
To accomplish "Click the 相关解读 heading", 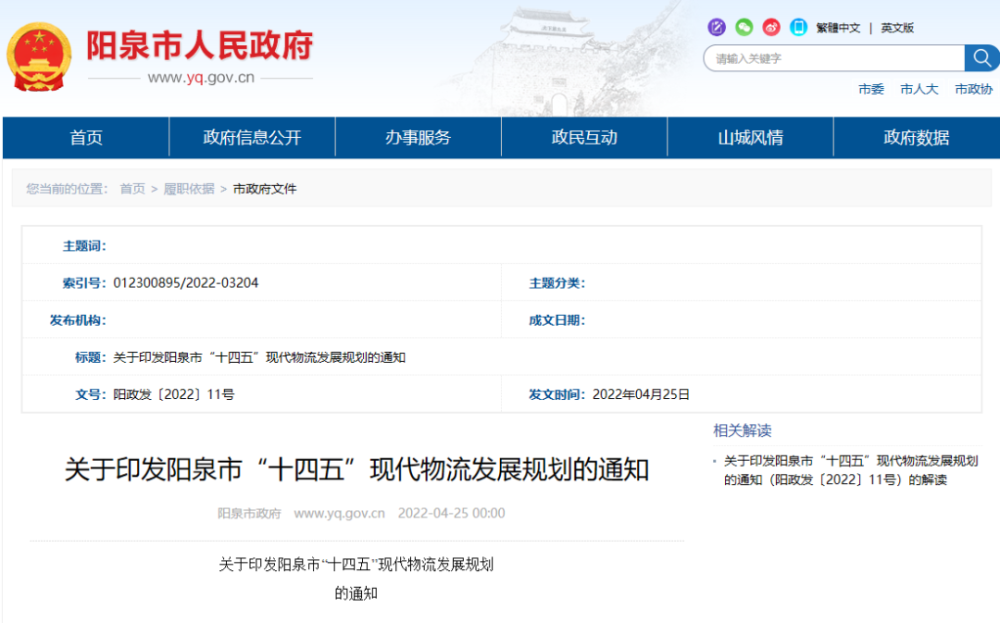I will tap(742, 430).
